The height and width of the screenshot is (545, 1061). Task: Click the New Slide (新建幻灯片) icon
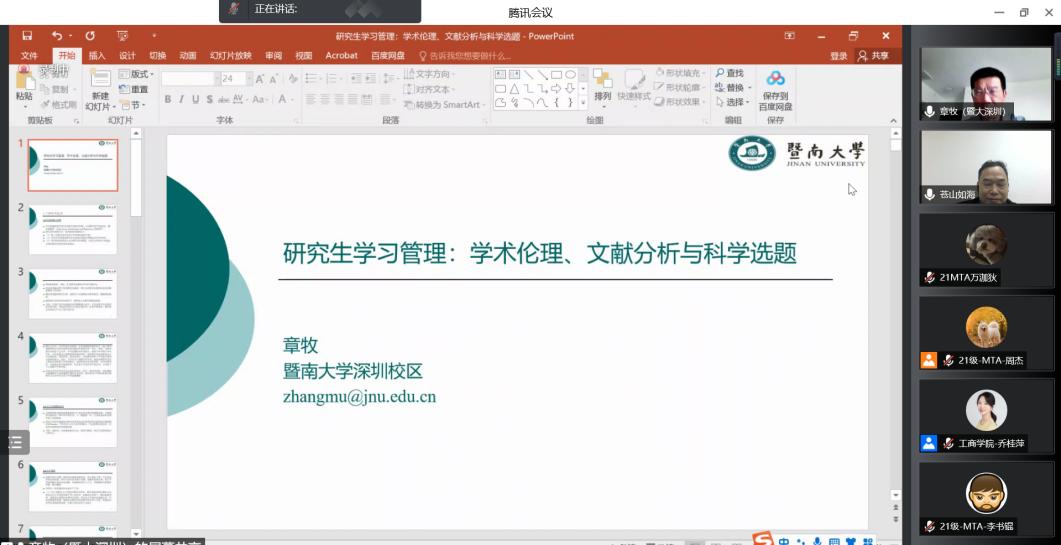coord(101,79)
